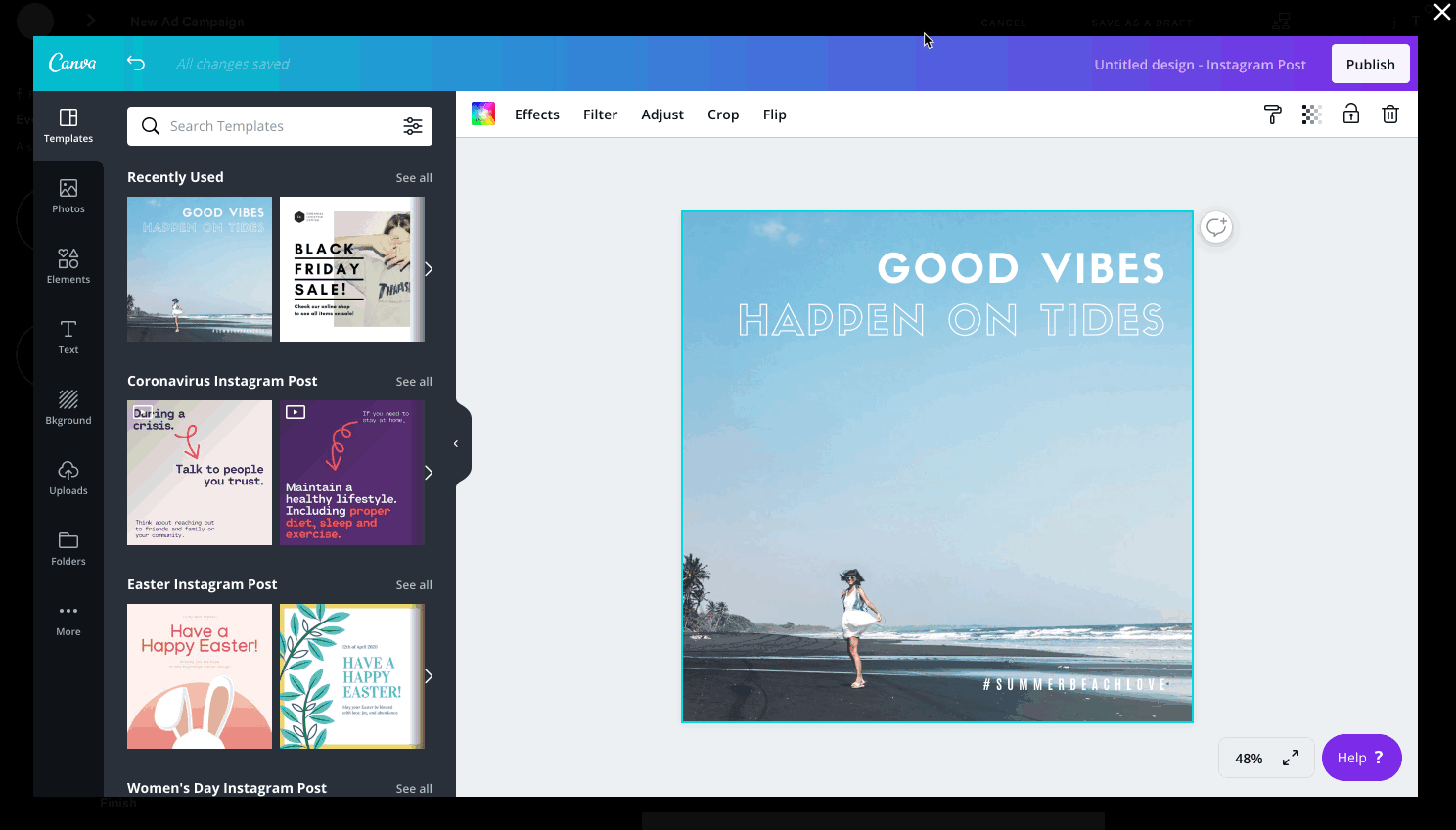Open the Photos sidebar tab
The height and width of the screenshot is (830, 1456).
tap(68, 197)
